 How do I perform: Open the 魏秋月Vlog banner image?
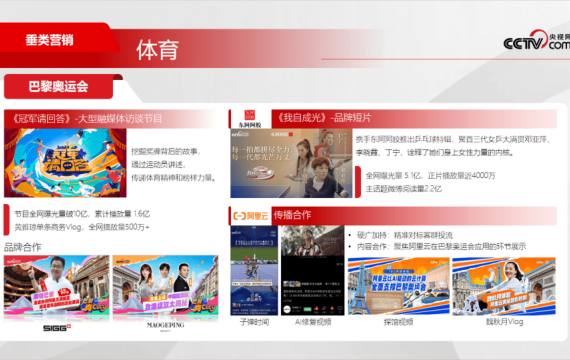504,286
